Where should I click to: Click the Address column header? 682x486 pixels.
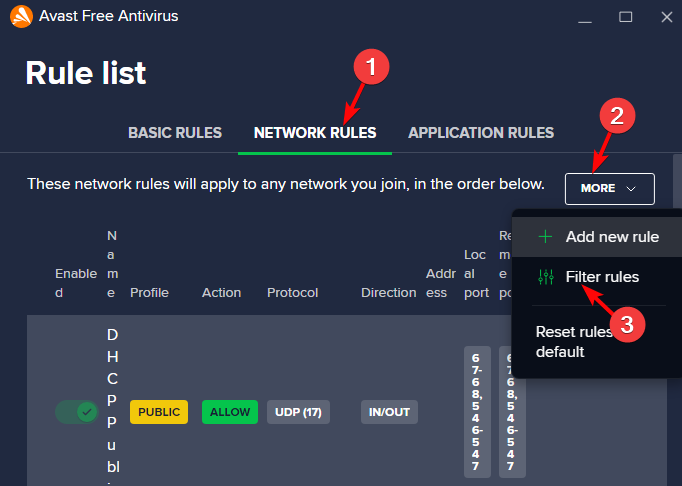[441, 283]
